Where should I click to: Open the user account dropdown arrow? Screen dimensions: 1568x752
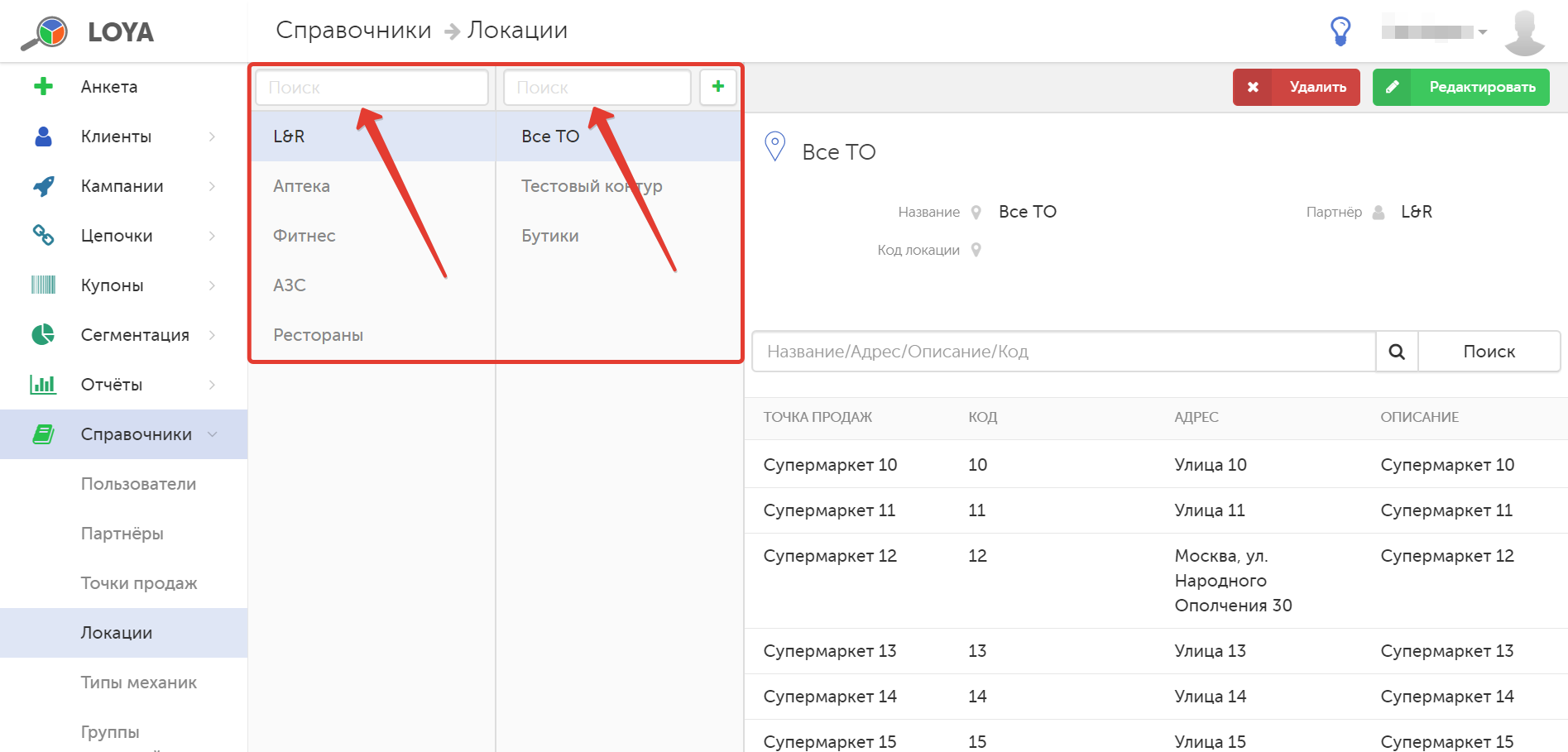1483,32
